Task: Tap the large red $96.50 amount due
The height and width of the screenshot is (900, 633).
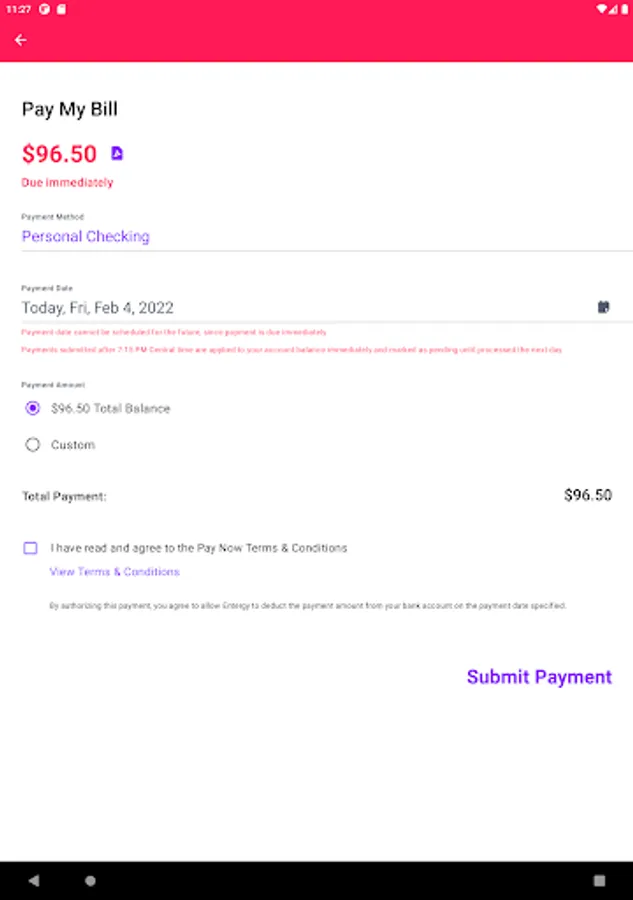Action: (60, 154)
